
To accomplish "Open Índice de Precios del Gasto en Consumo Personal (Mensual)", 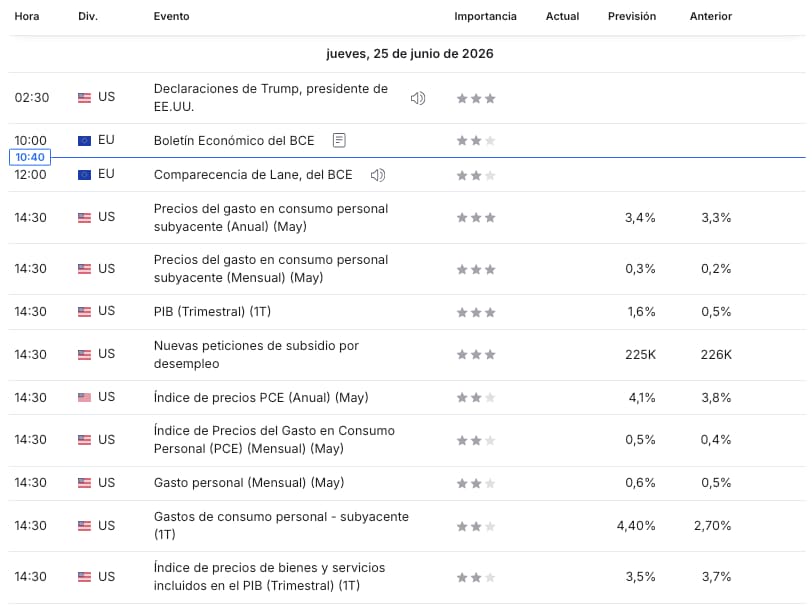I will [274, 440].
